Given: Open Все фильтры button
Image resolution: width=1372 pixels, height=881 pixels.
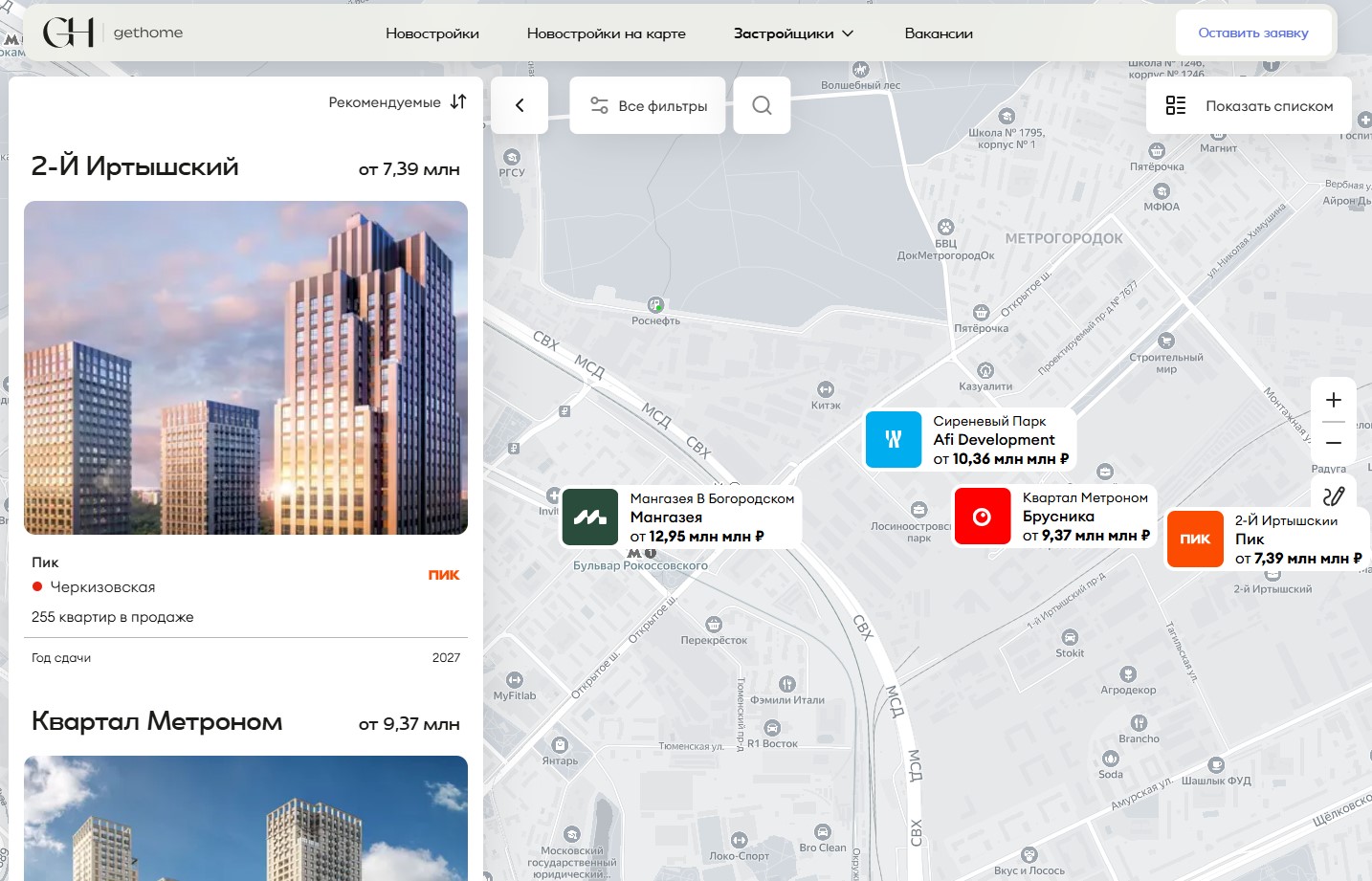Looking at the screenshot, I should coord(648,105).
